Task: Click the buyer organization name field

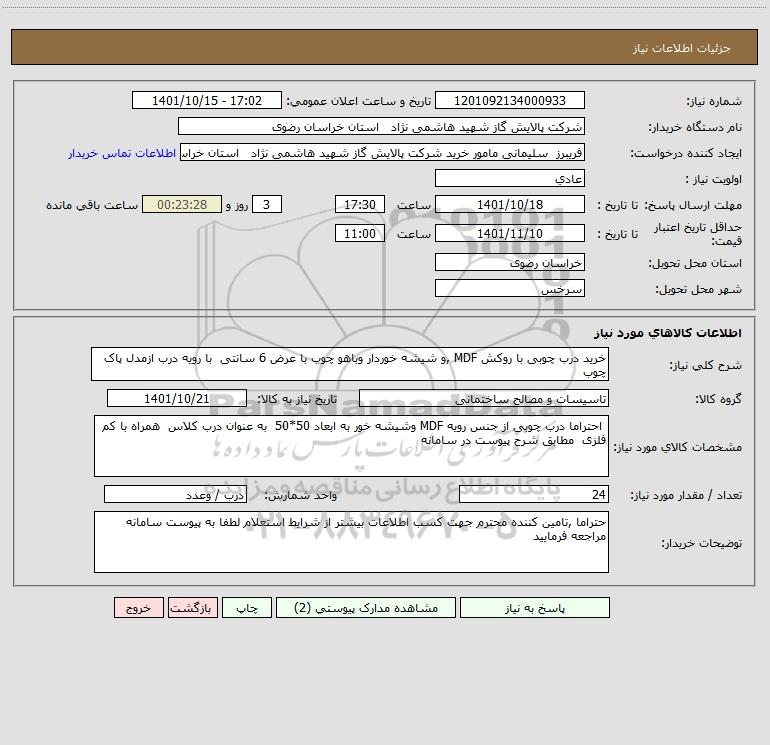Action: pos(381,126)
